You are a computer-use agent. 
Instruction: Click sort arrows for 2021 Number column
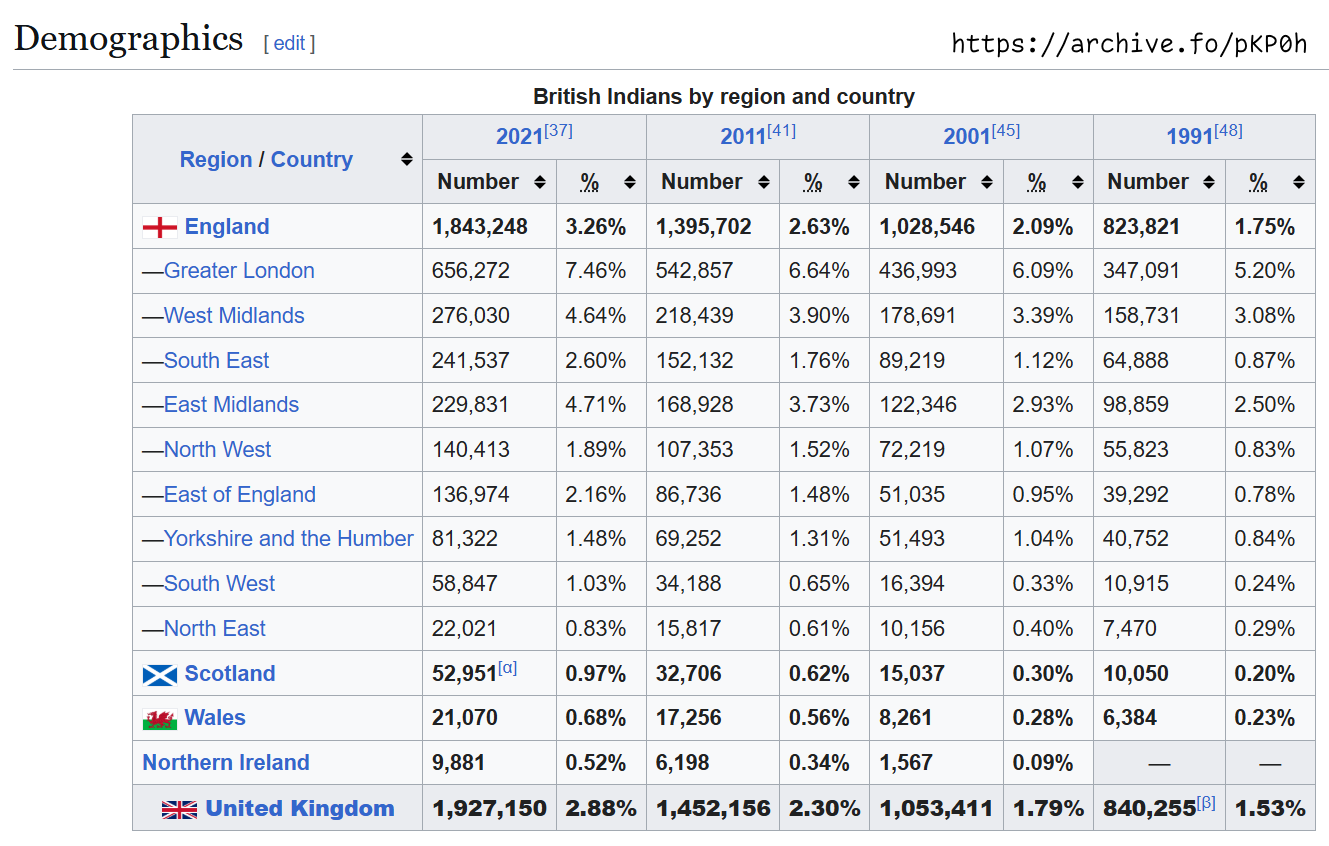tap(540, 182)
